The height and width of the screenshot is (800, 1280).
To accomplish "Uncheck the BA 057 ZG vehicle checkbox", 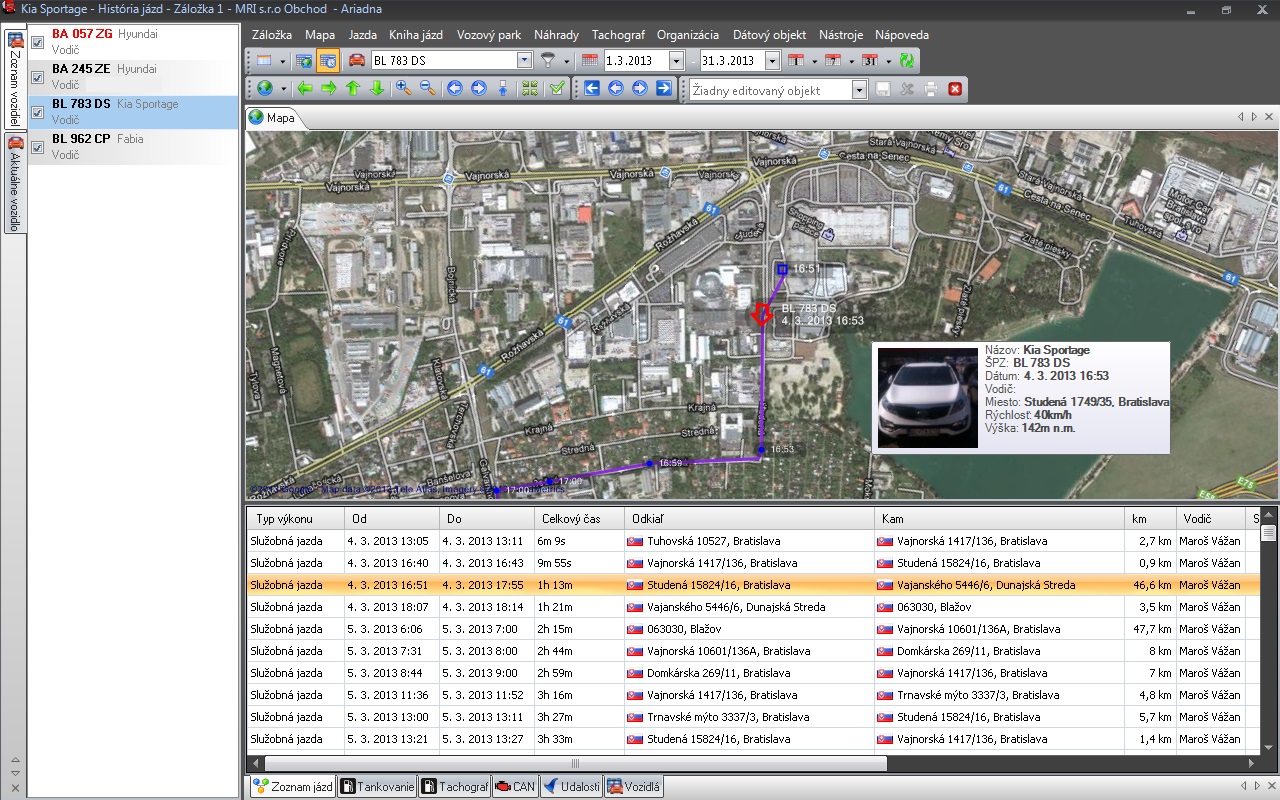I will point(37,42).
